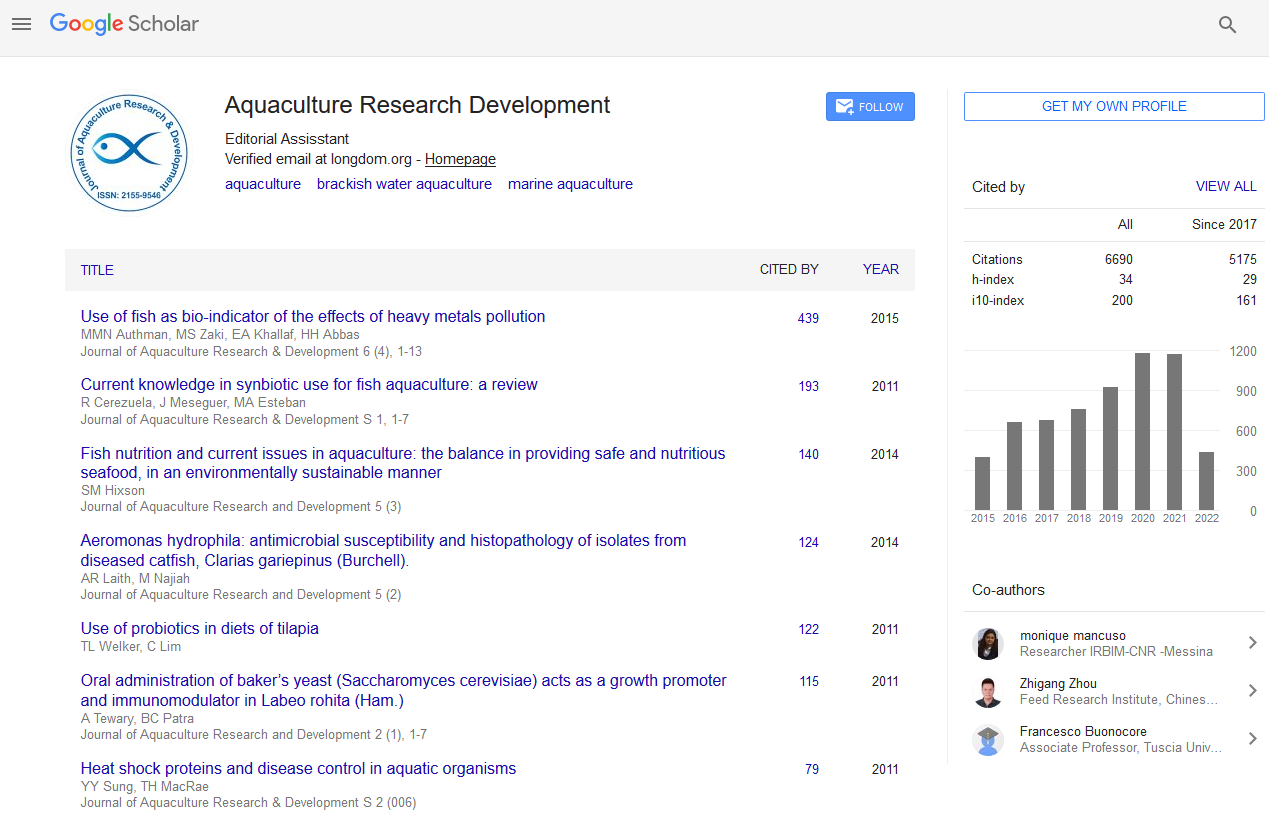Expand chevron beside monique mancuso
The width and height of the screenshot is (1269, 820).
click(1252, 643)
